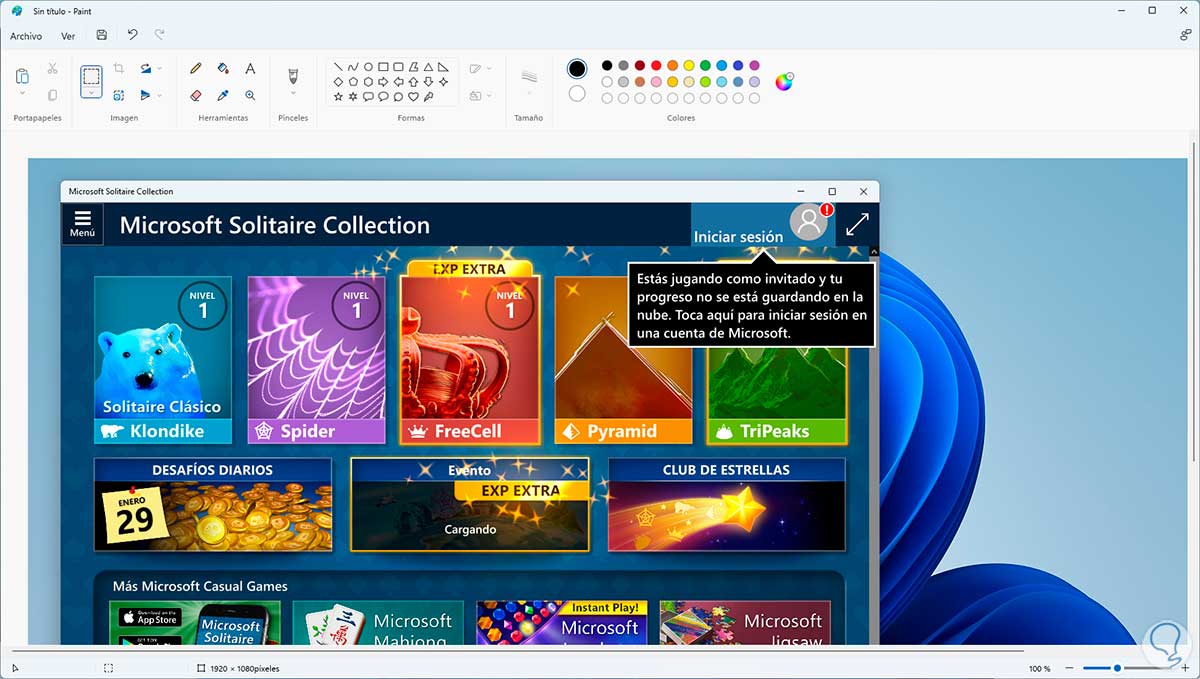Choose the pink color swatch
Screen dimensions: 1200x679
656,82
